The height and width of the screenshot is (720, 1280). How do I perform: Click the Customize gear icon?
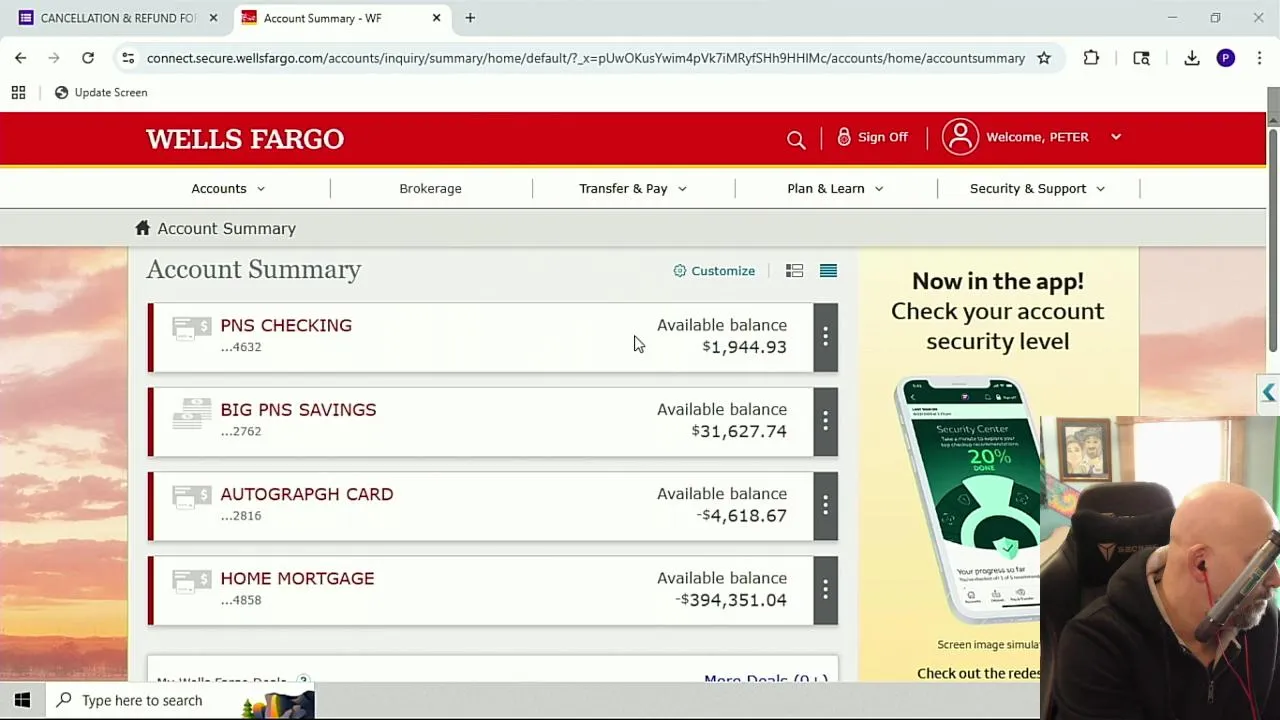pyautogui.click(x=680, y=271)
